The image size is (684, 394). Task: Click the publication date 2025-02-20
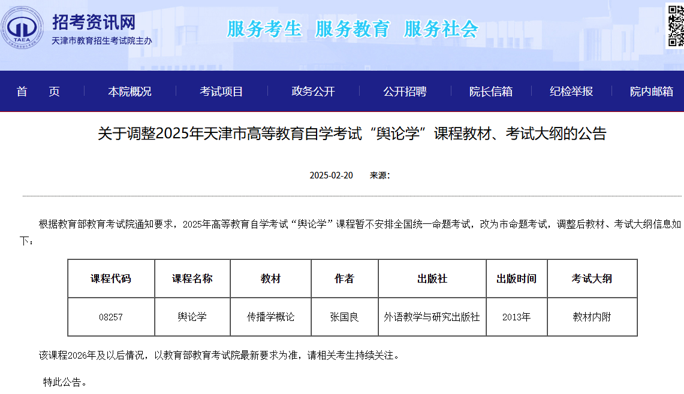[x=331, y=175]
